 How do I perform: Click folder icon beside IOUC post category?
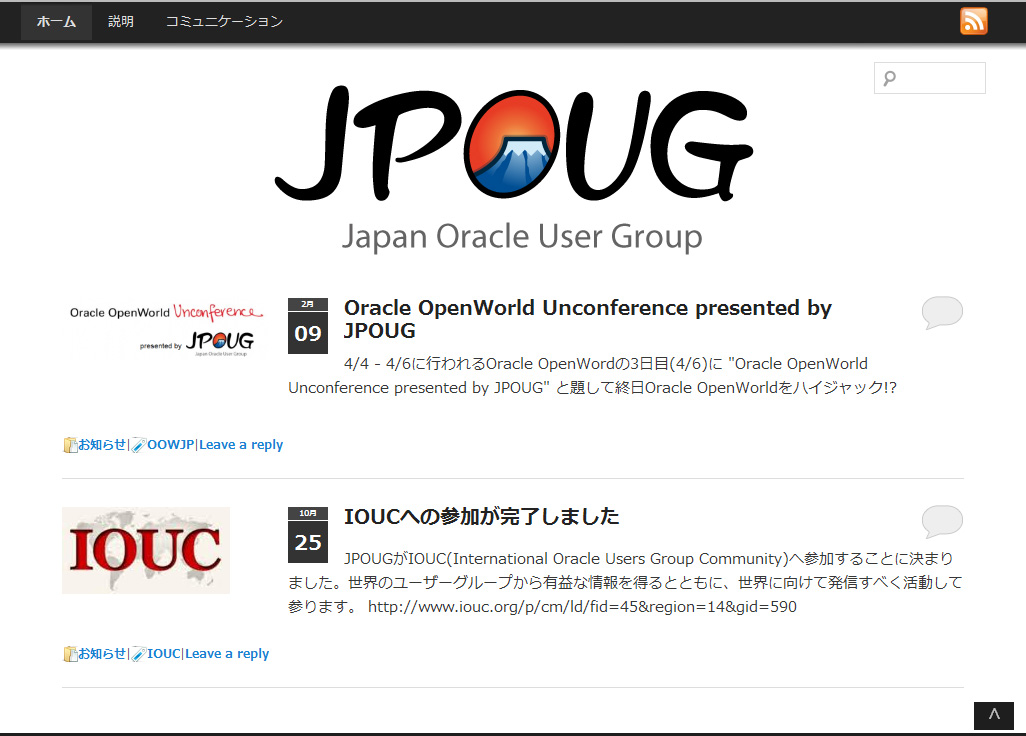click(x=70, y=654)
